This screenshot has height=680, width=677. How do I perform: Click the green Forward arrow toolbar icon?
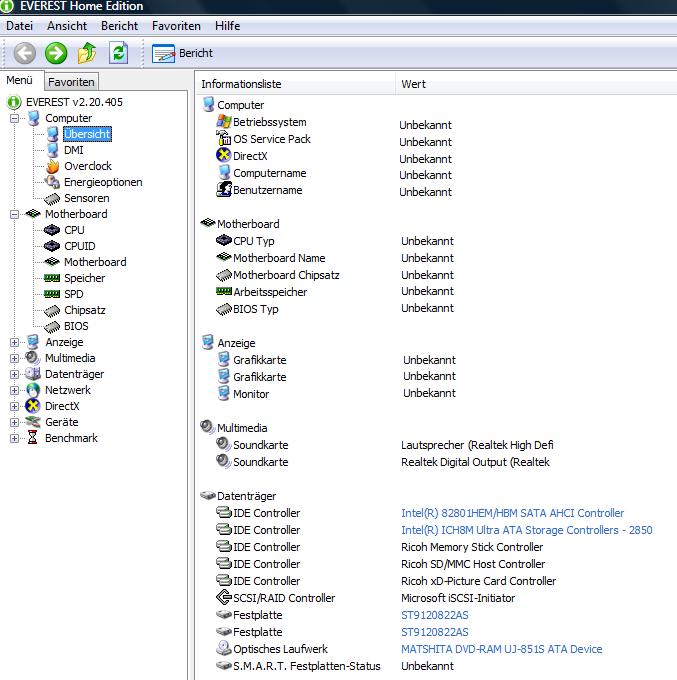[x=56, y=53]
